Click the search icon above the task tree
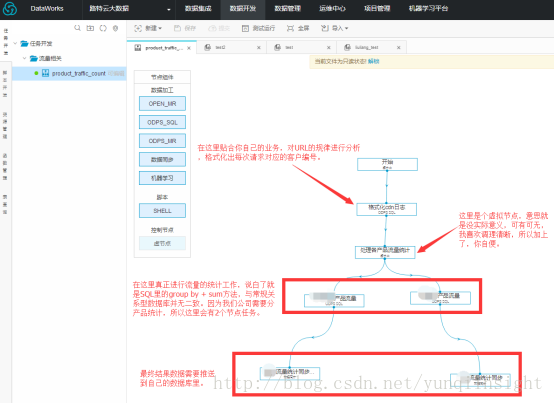 coord(77,28)
